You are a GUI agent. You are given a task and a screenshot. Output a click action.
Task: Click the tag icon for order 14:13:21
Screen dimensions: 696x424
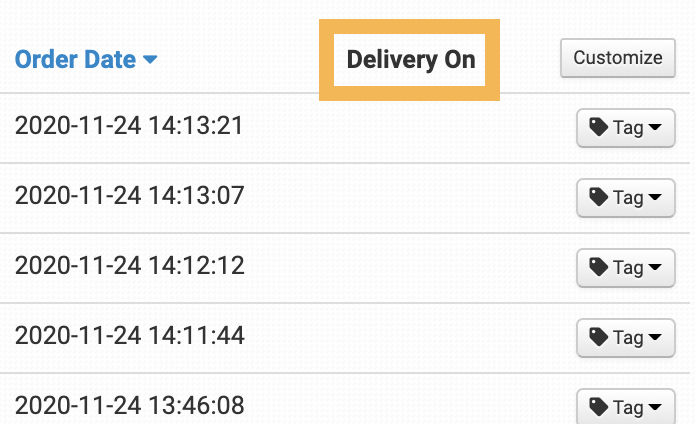pos(598,128)
